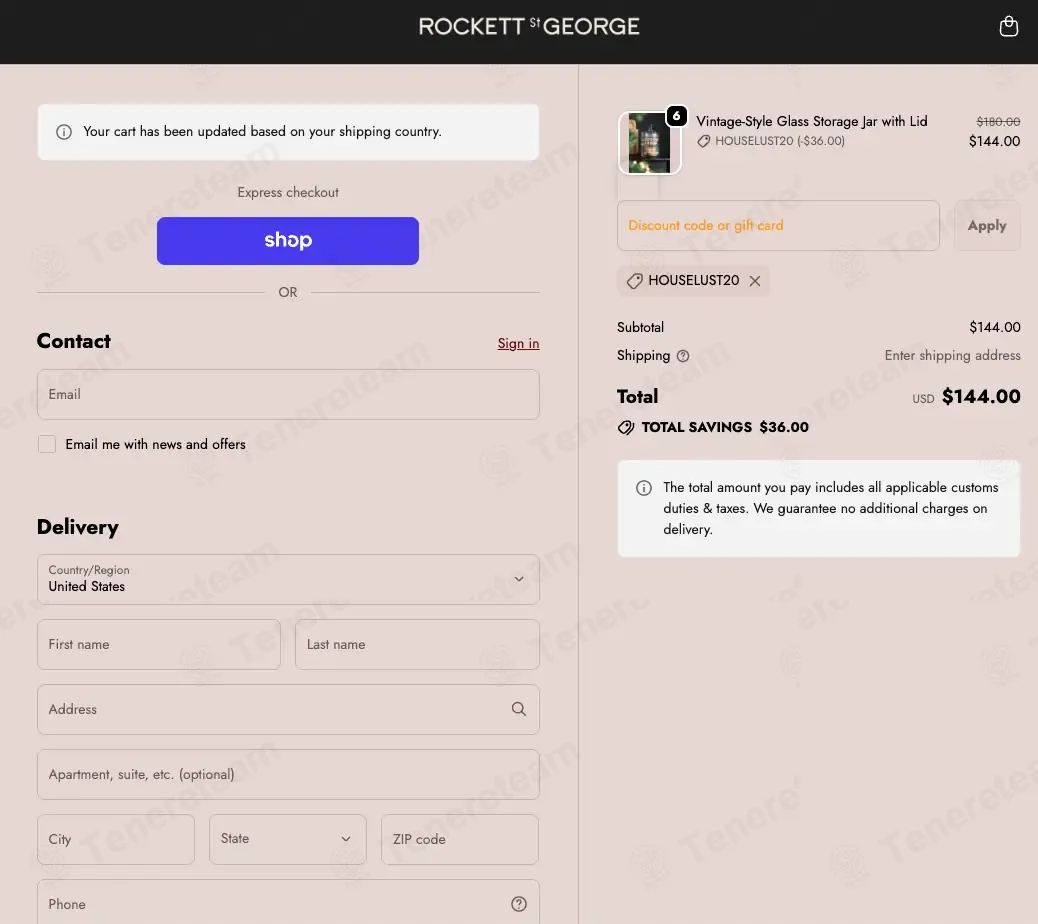
Task: Expand the State dropdown
Action: tap(287, 839)
